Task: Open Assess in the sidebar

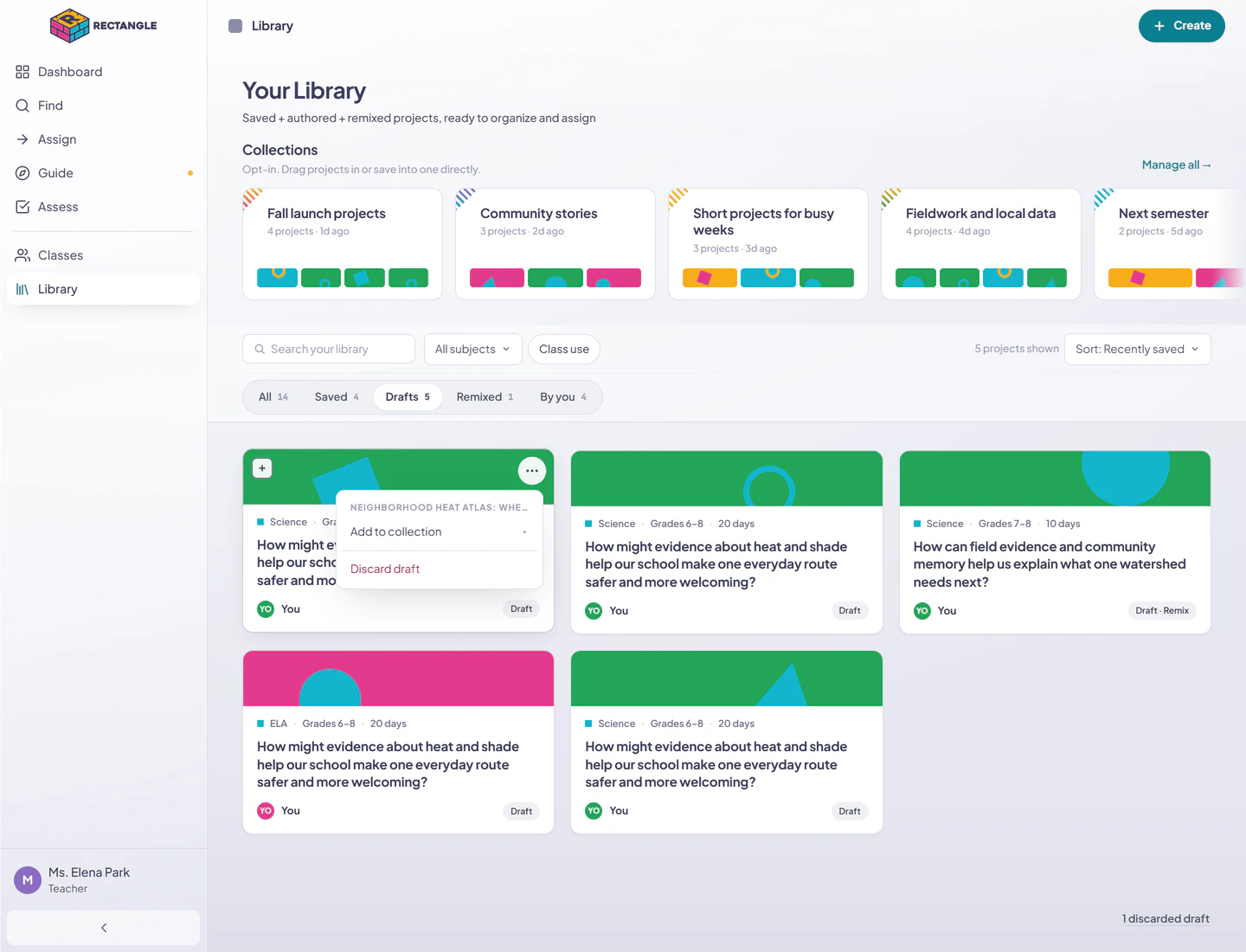Action: pyautogui.click(x=103, y=207)
